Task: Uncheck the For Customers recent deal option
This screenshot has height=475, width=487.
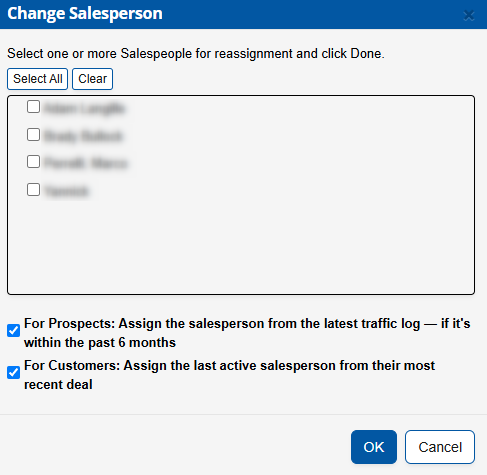Action: coord(14,373)
